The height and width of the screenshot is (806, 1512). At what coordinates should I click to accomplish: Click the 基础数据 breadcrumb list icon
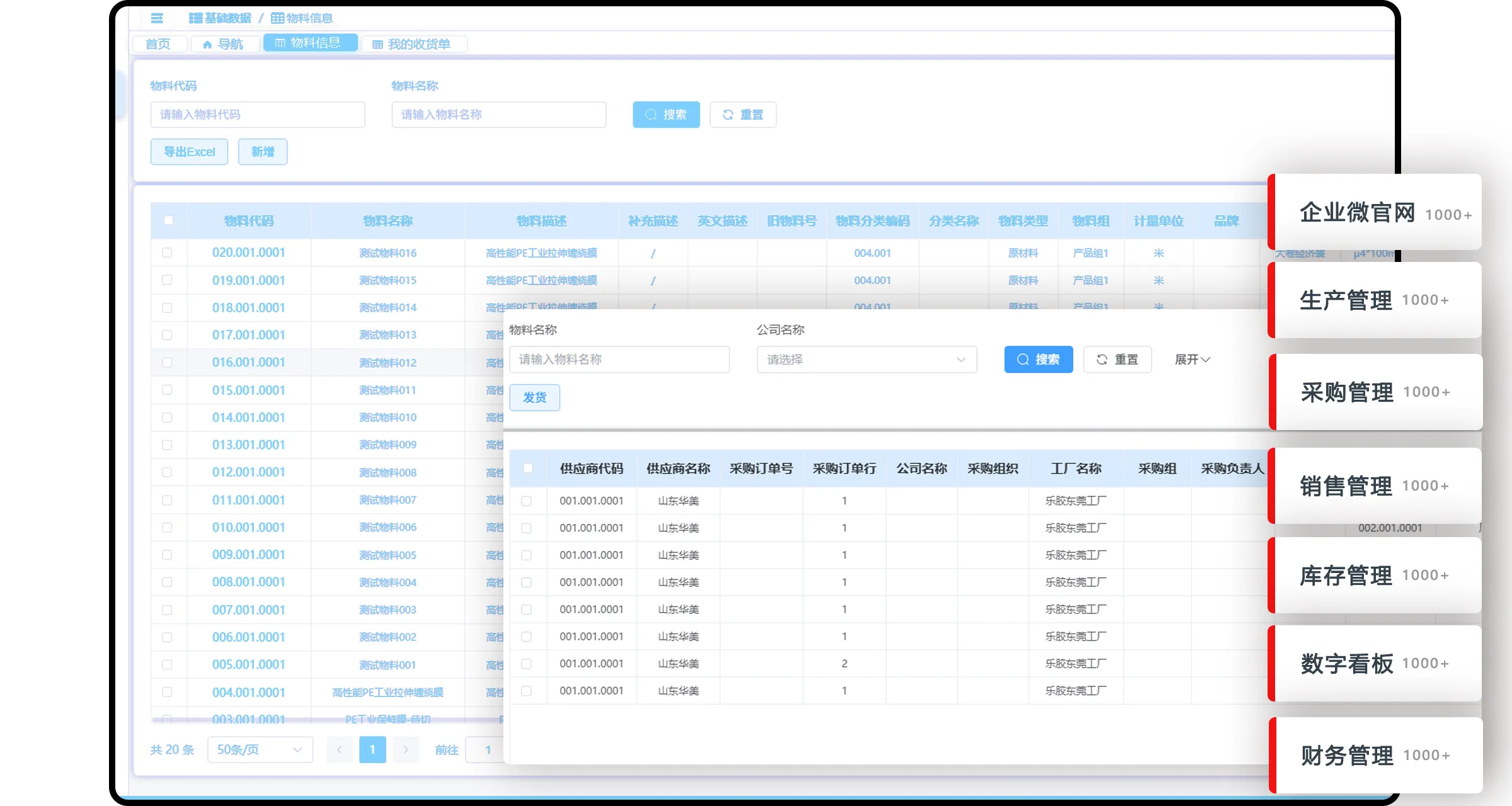click(x=195, y=18)
